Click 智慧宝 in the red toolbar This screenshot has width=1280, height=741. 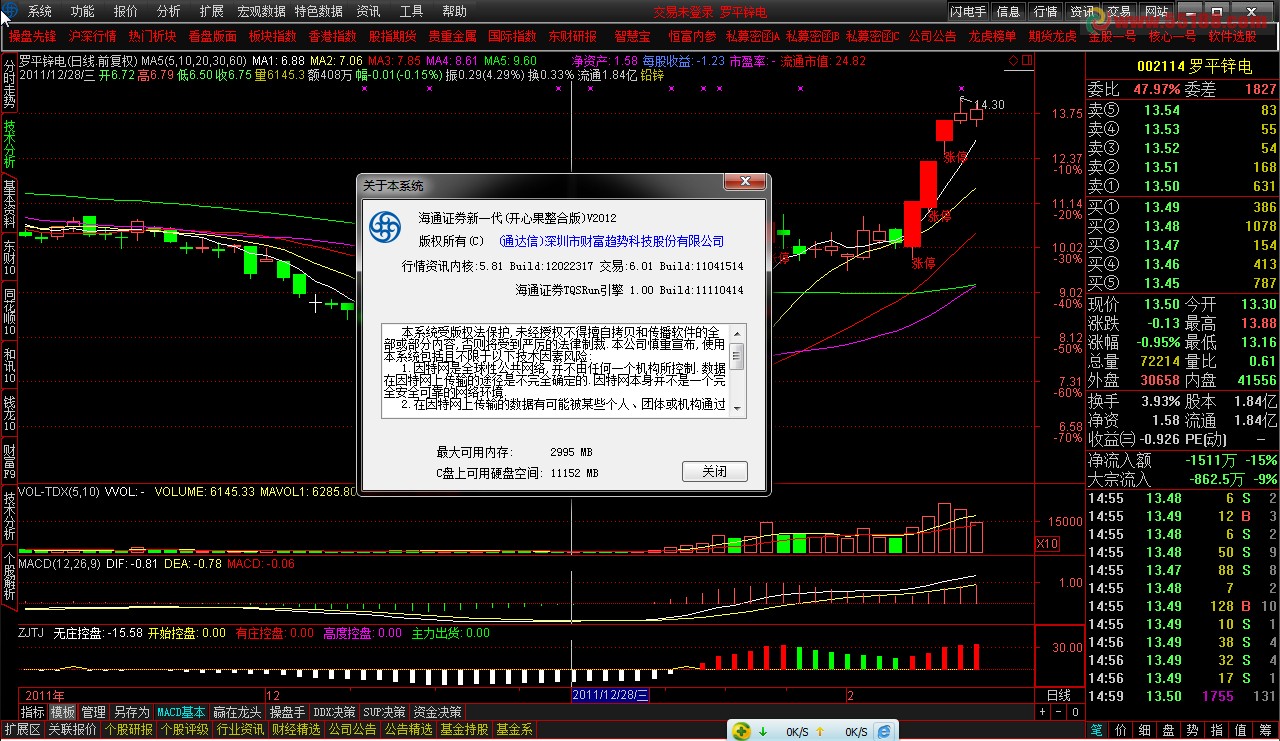[632, 36]
